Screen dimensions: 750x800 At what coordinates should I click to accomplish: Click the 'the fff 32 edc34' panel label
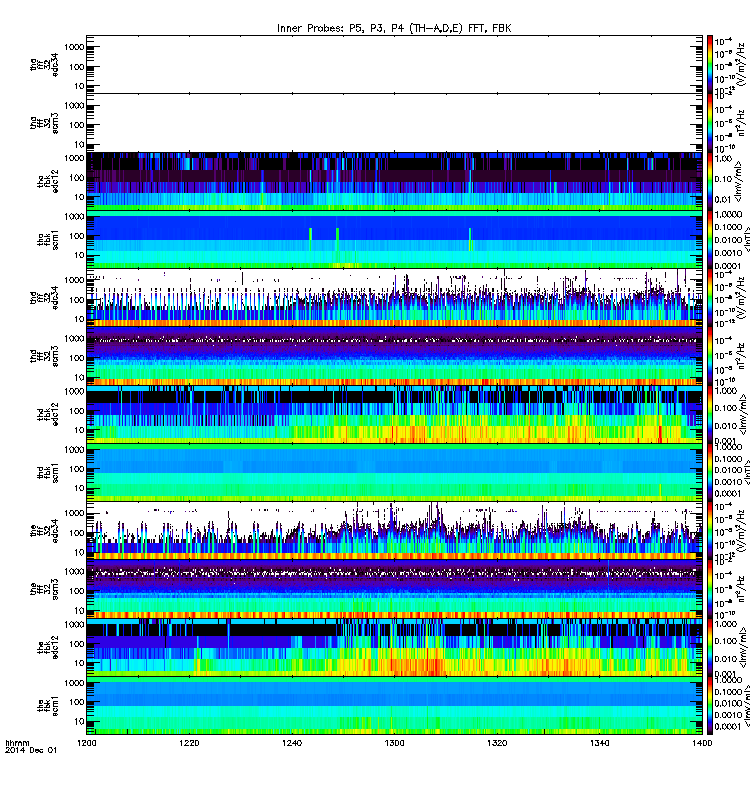(x=44, y=531)
